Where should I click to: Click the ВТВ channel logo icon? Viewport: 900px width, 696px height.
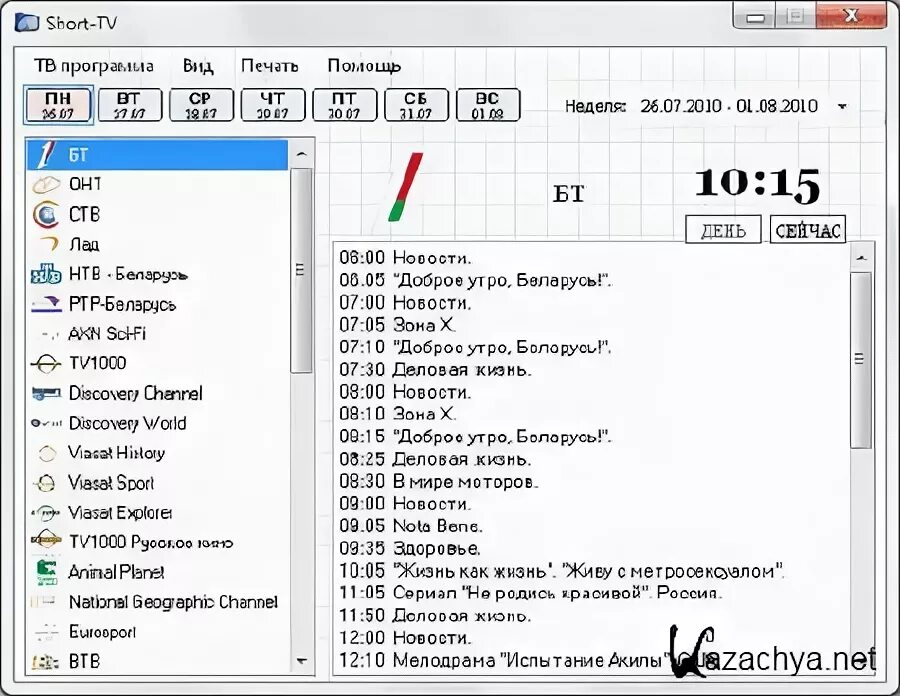(45, 662)
